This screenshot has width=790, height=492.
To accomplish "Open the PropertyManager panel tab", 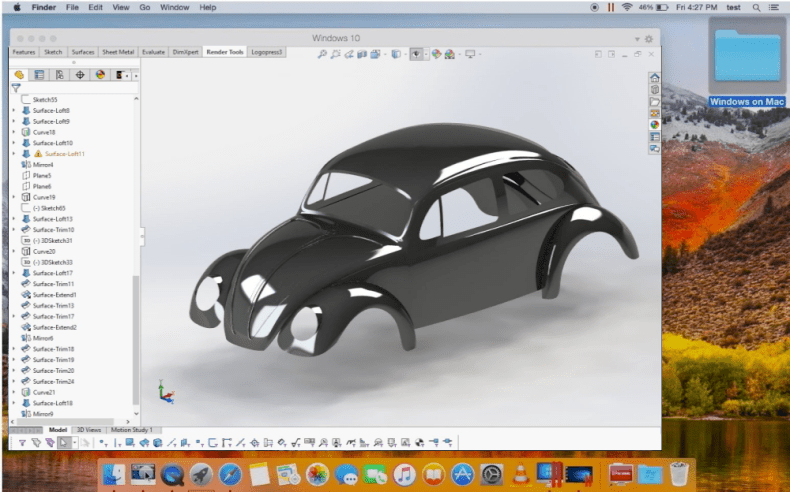I will tap(39, 74).
